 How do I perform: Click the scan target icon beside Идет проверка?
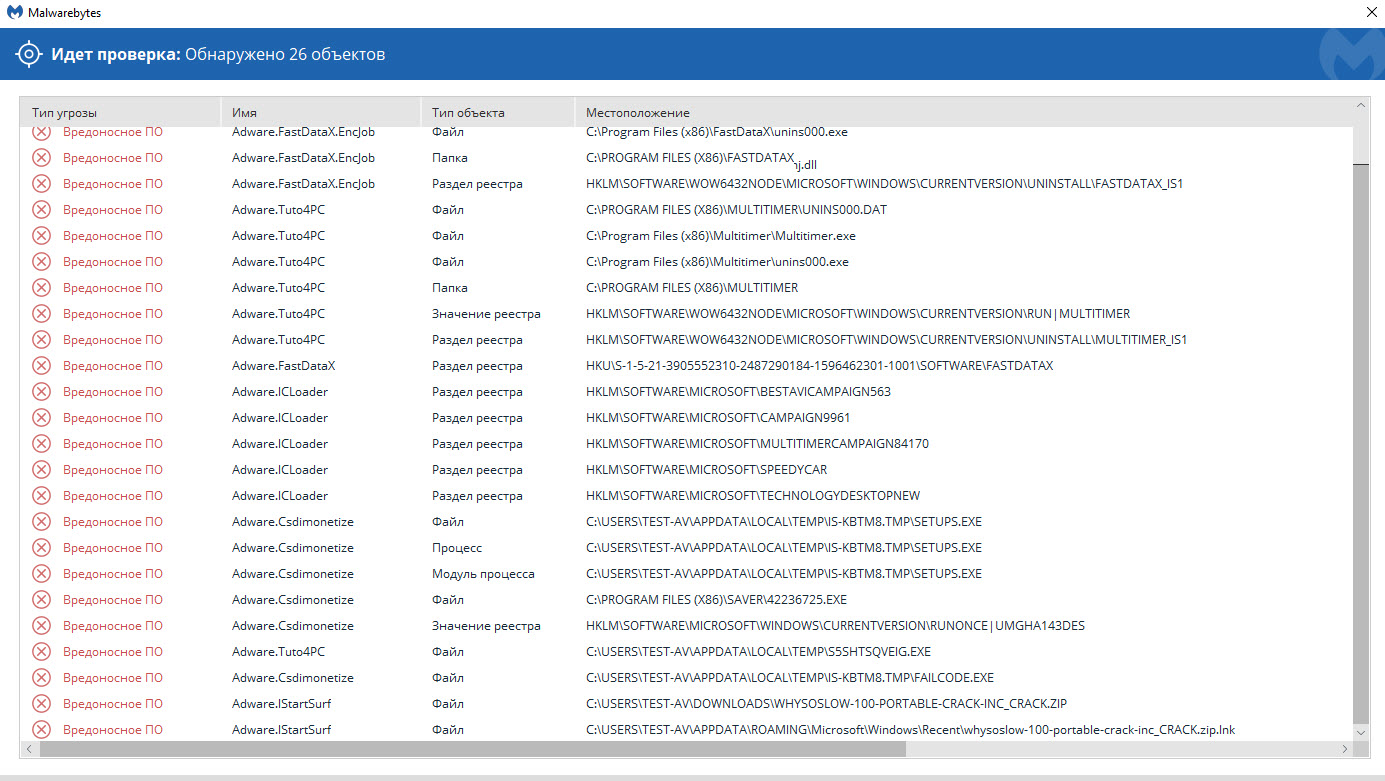click(x=29, y=54)
